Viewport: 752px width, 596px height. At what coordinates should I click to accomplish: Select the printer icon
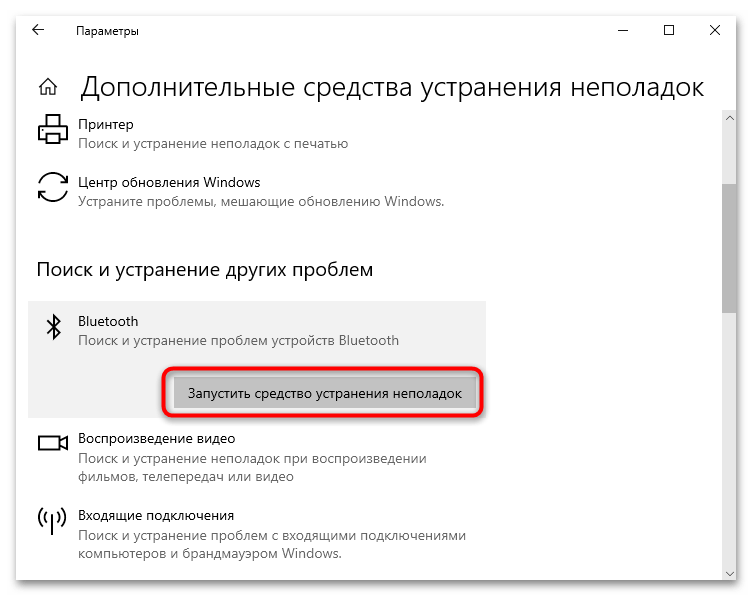pos(53,129)
